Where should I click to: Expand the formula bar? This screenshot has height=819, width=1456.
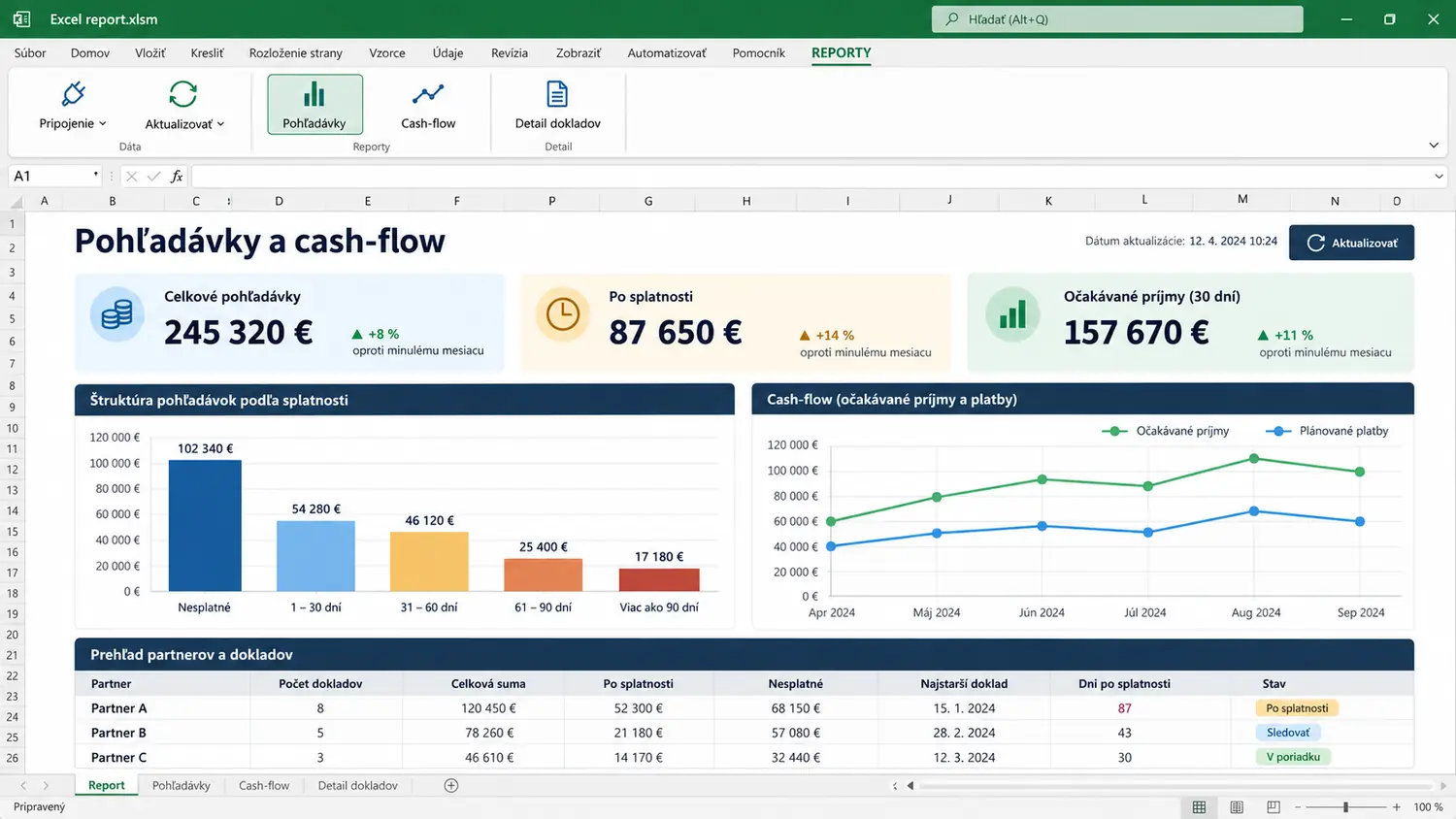(x=1439, y=176)
